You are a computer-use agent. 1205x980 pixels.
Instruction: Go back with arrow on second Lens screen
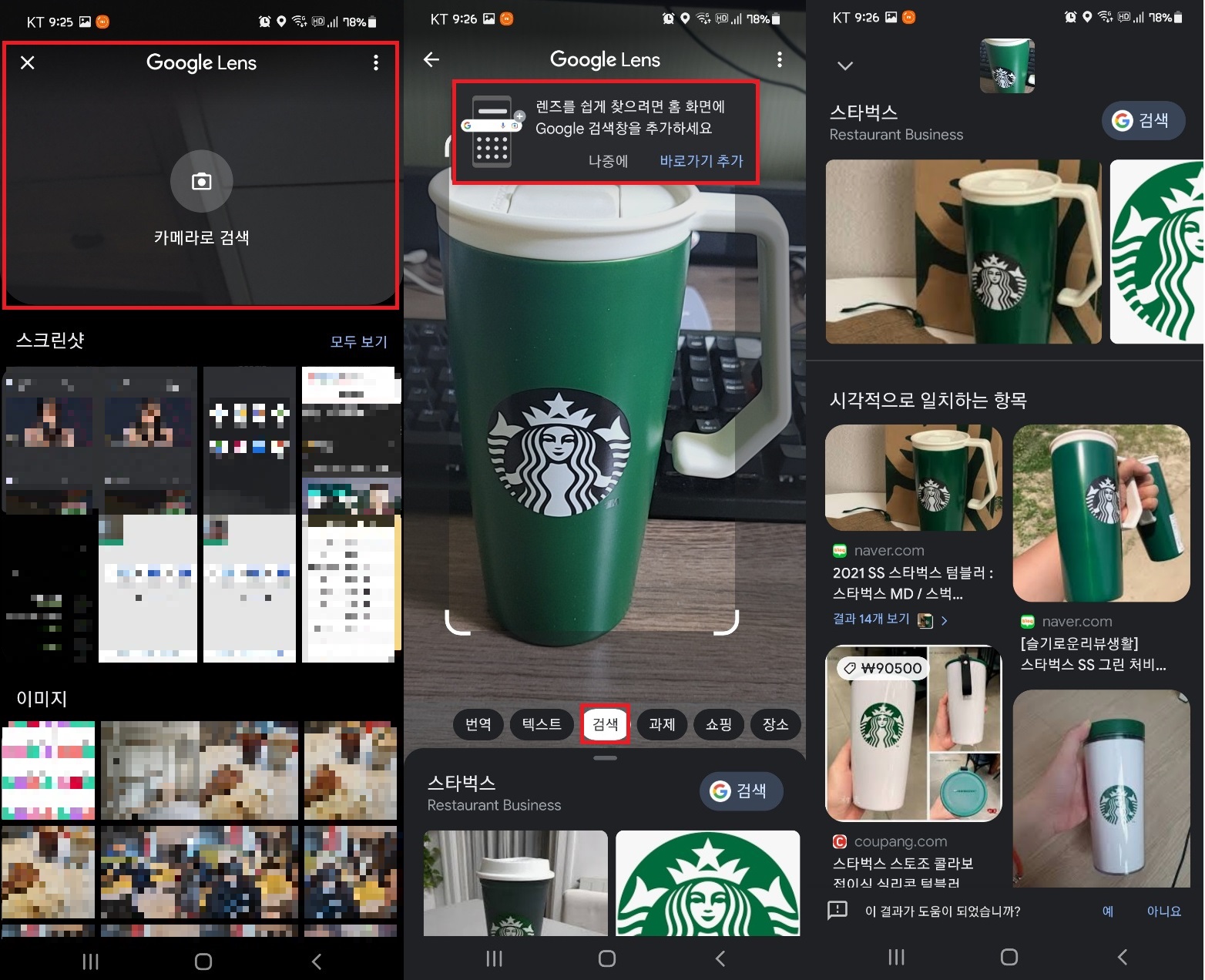click(431, 59)
